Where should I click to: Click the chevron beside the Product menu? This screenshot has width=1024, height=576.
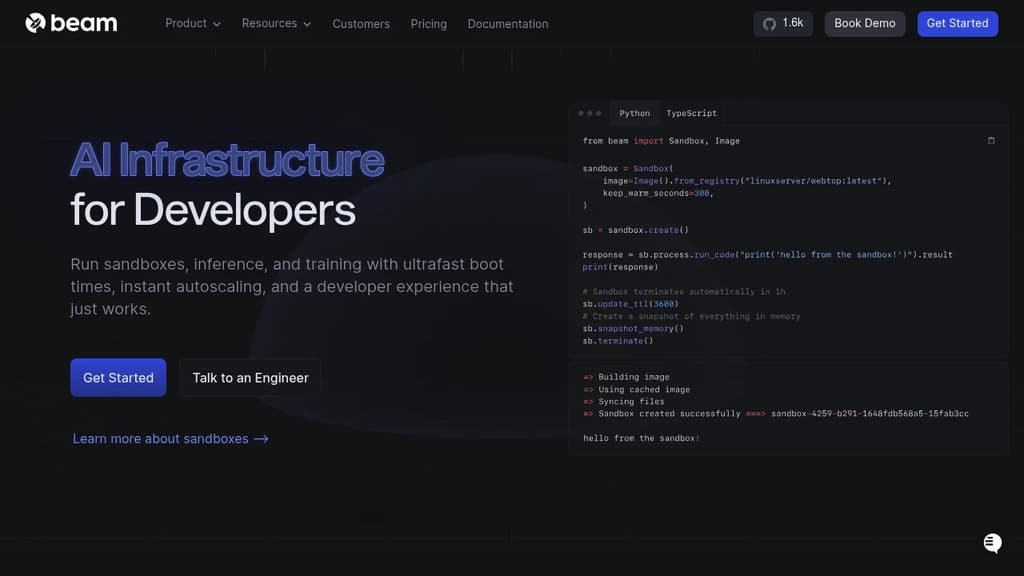coord(217,23)
